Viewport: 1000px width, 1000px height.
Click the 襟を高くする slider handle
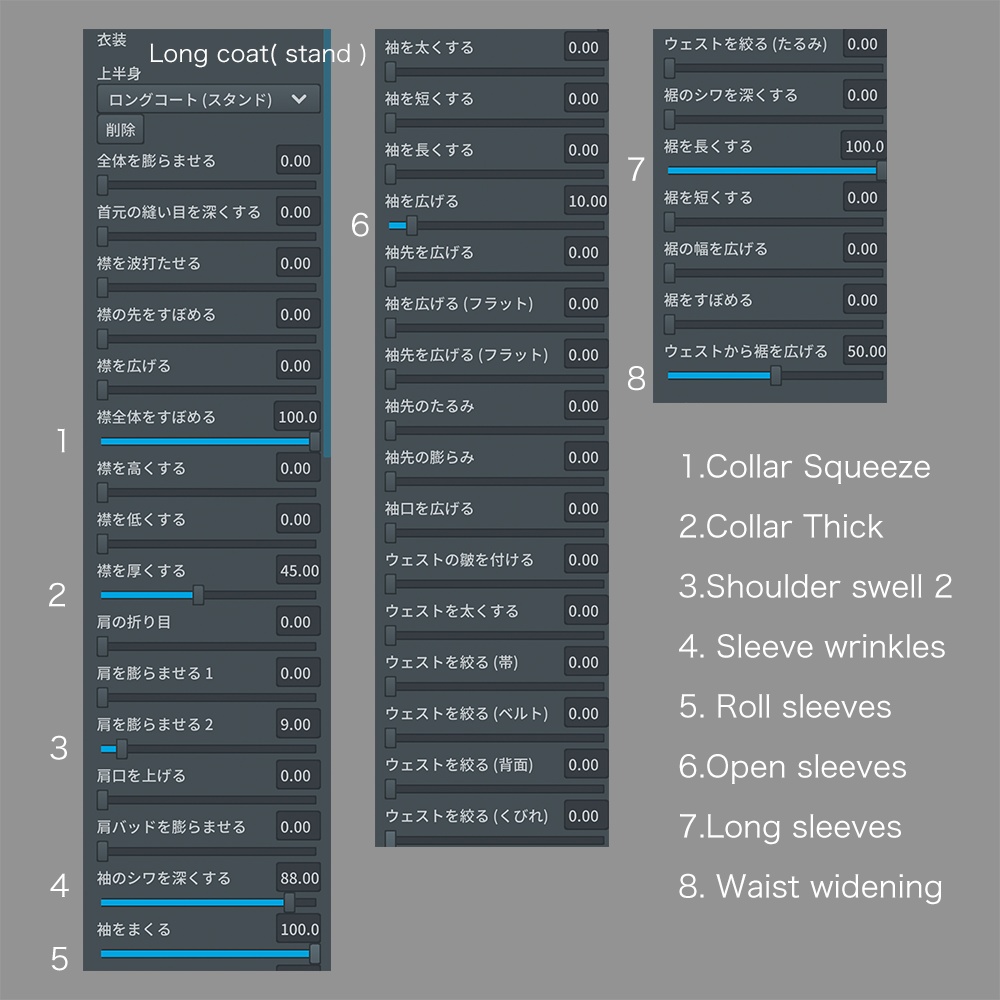click(102, 493)
